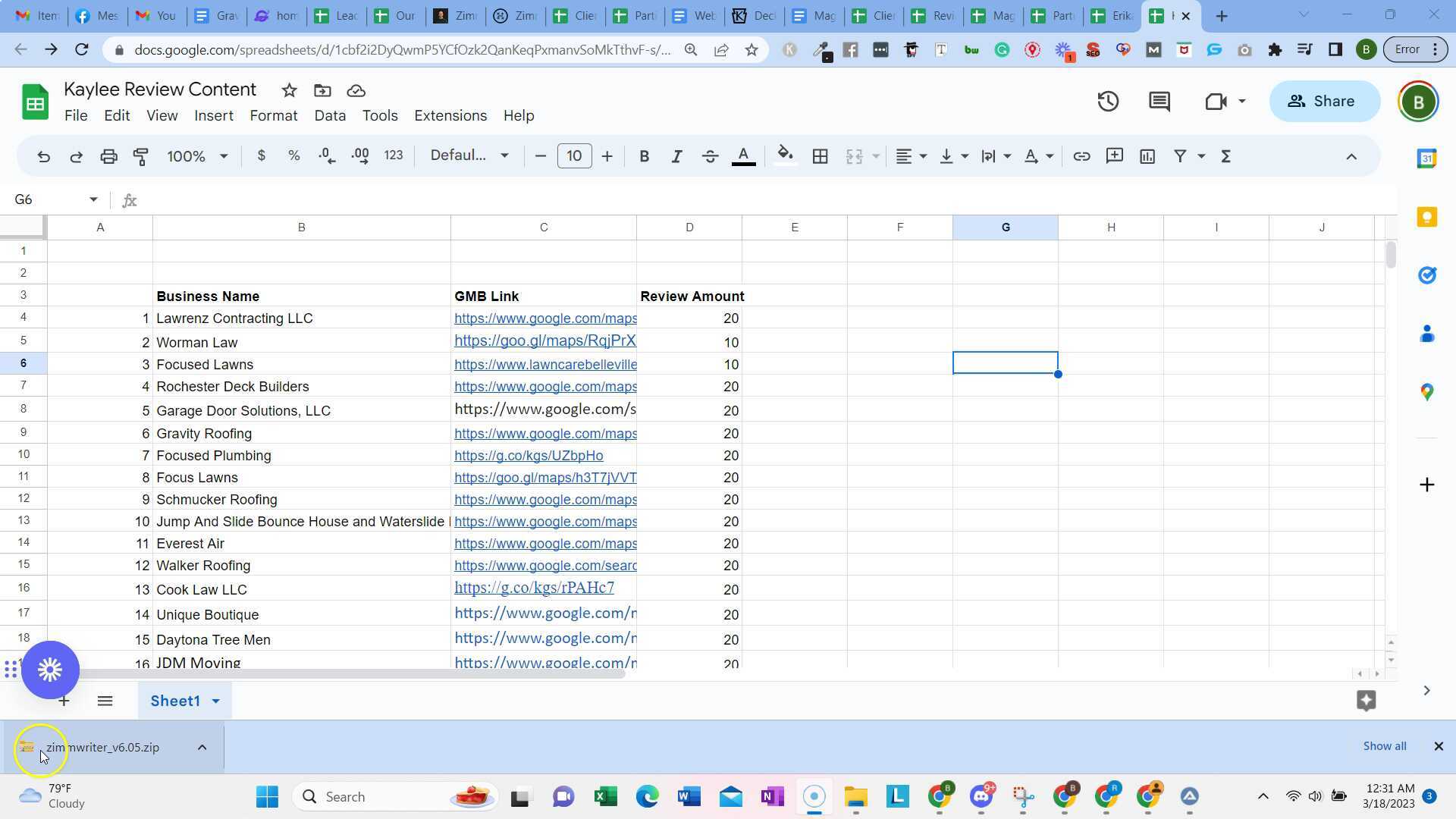Click the Insert link icon
The height and width of the screenshot is (819, 1456).
tap(1081, 157)
